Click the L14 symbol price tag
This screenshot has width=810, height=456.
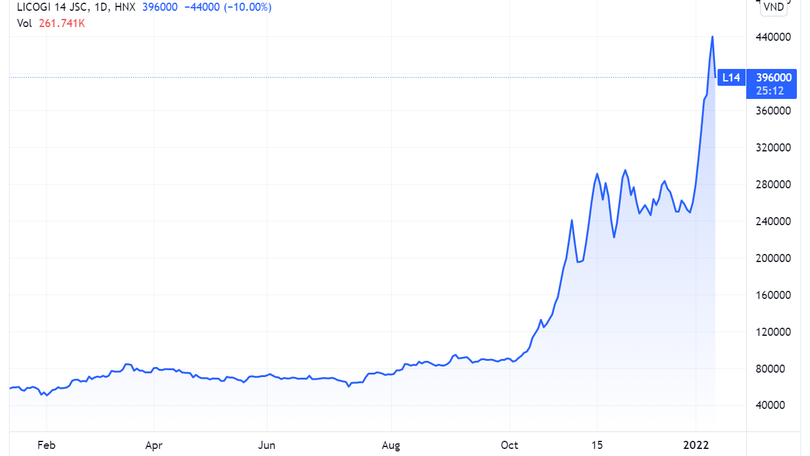[x=731, y=77]
